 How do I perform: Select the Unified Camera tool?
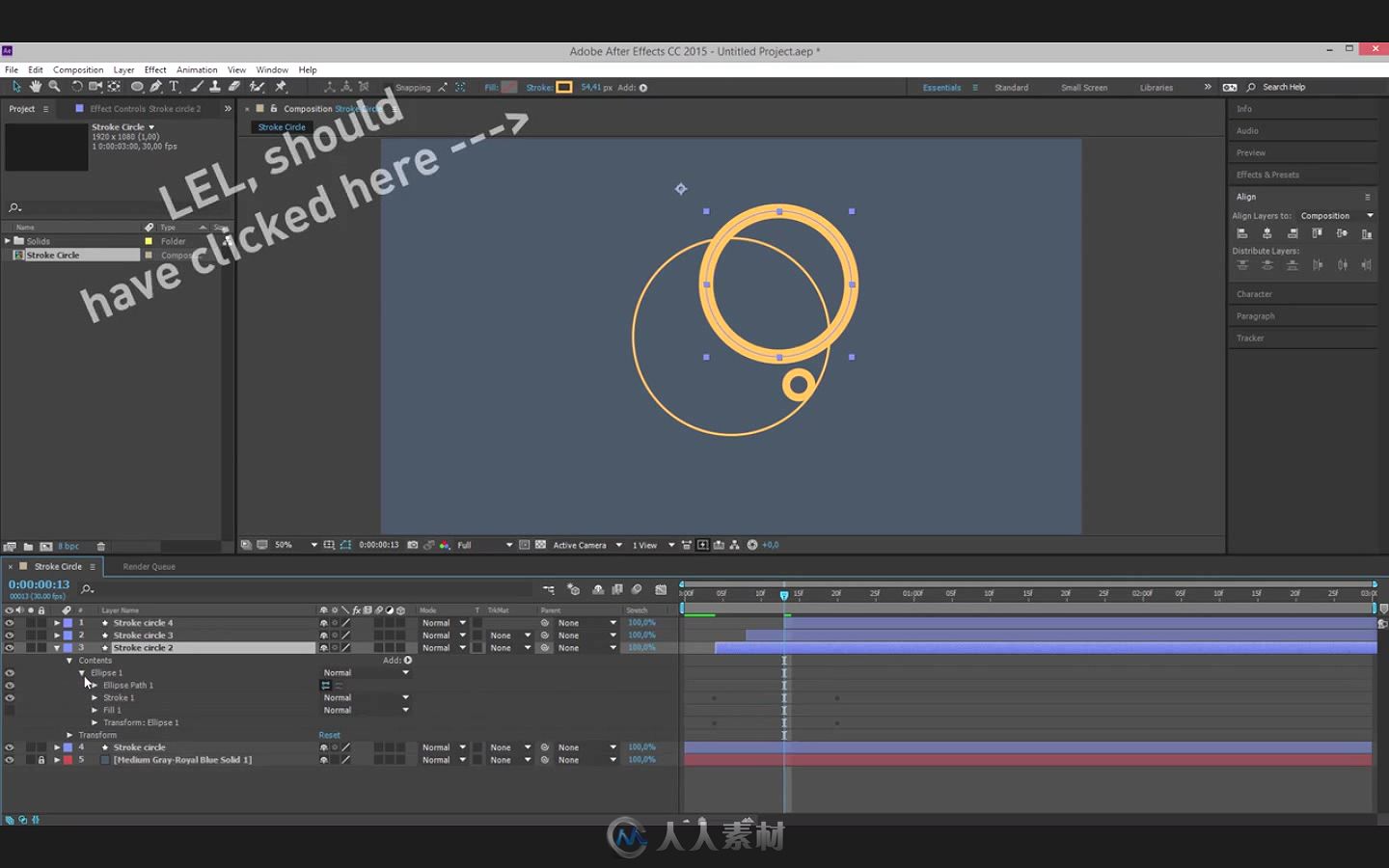point(95,87)
